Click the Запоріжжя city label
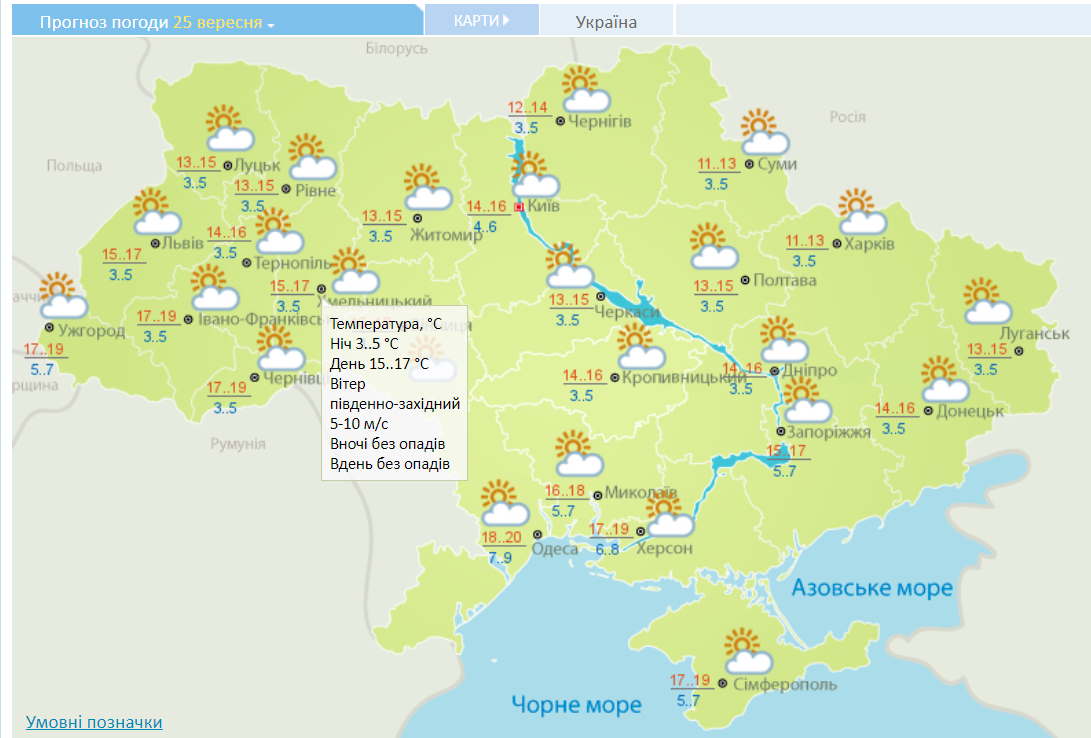Screen dimensions: 1091x738 point(830,432)
